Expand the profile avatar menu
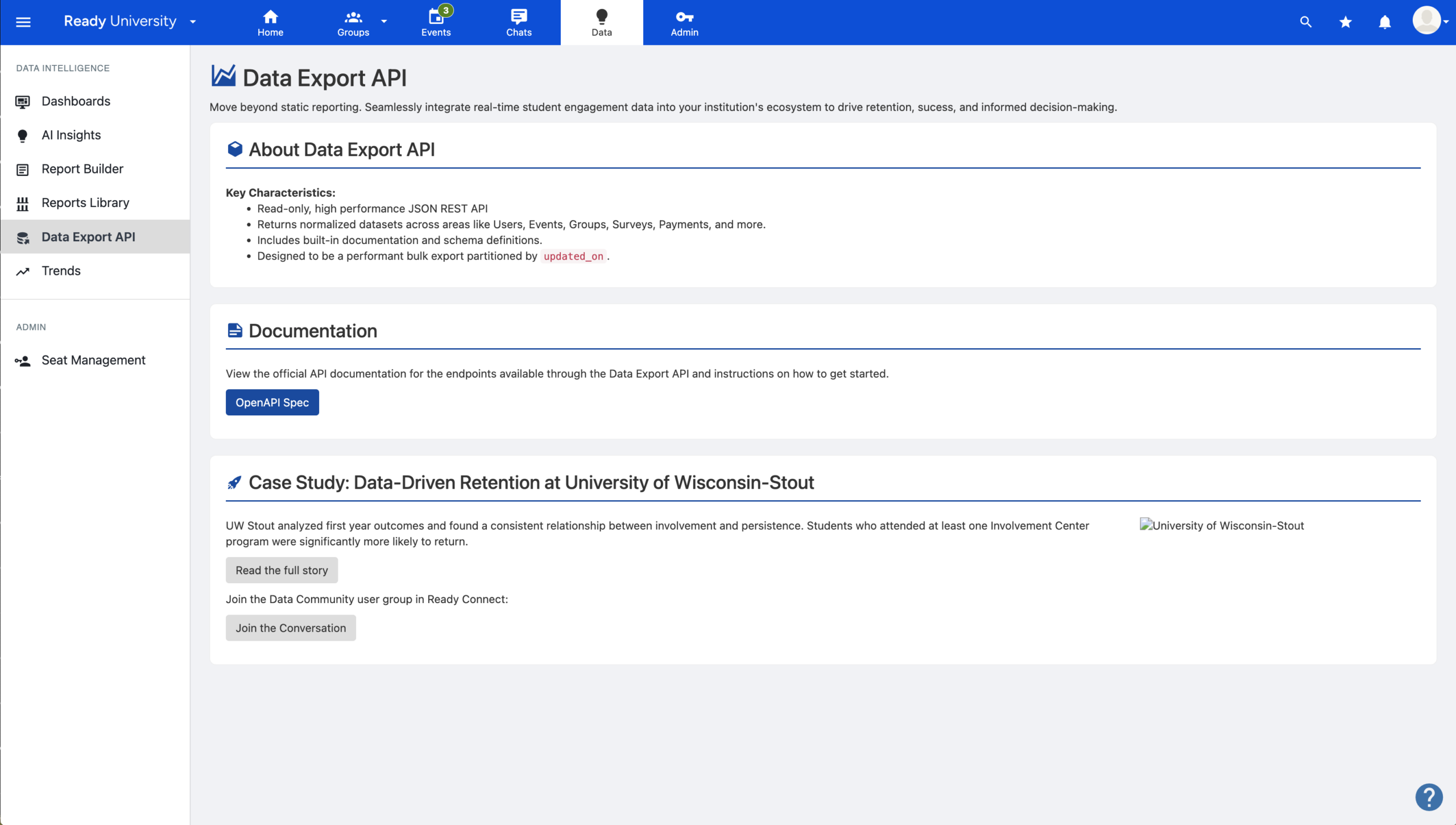This screenshot has height=825, width=1456. pos(1429,20)
